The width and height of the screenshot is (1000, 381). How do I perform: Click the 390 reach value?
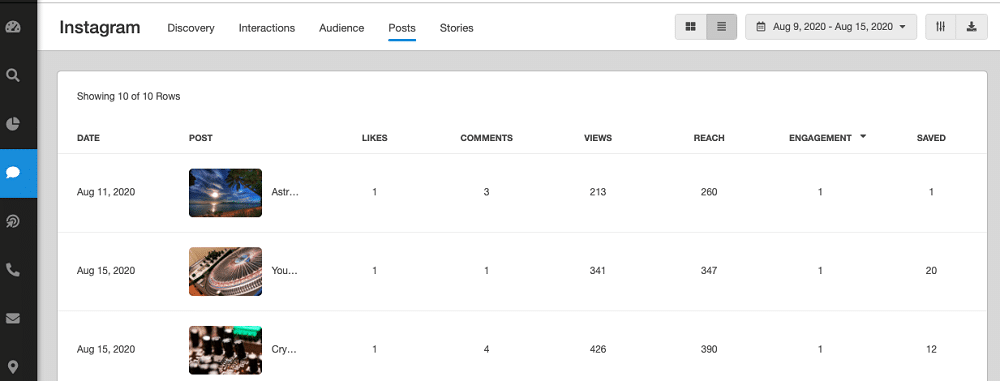pos(709,350)
